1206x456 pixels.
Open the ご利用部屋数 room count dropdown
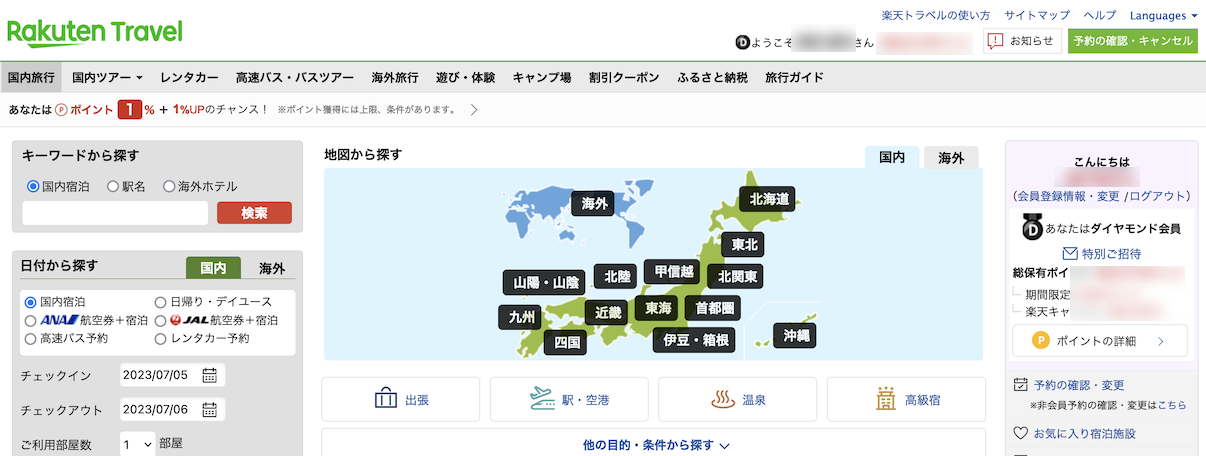137,443
